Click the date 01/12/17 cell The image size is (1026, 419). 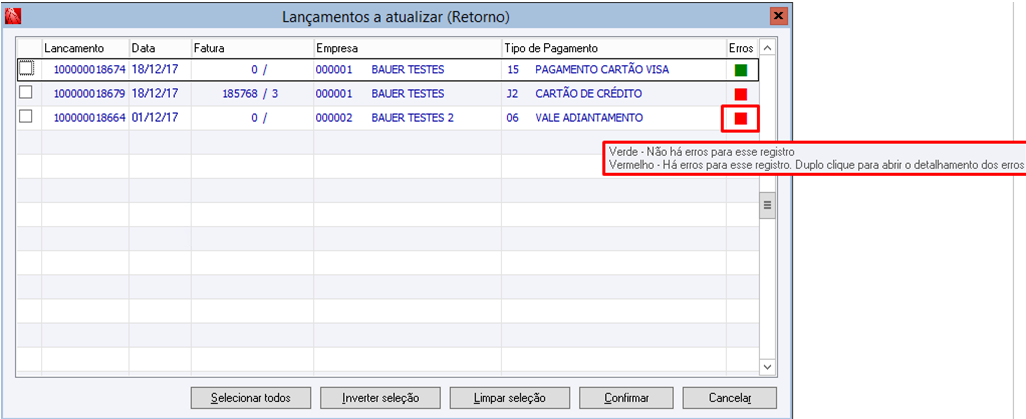point(160,118)
